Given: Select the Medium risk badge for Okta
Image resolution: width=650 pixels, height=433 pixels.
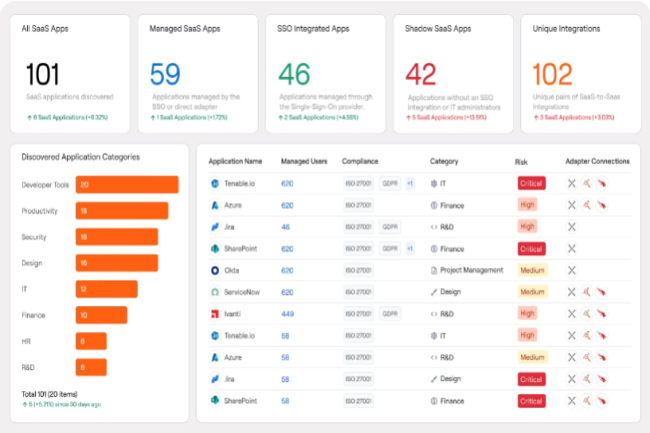Looking at the screenshot, I should click(532, 270).
